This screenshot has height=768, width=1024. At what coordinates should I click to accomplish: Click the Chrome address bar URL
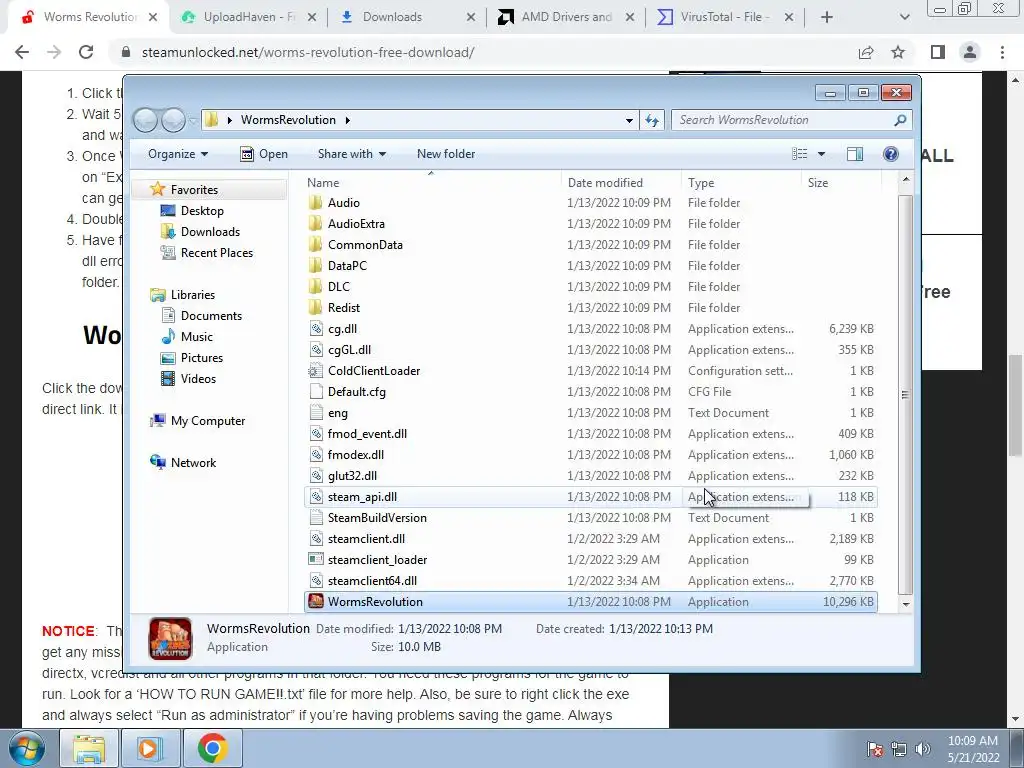[308, 52]
